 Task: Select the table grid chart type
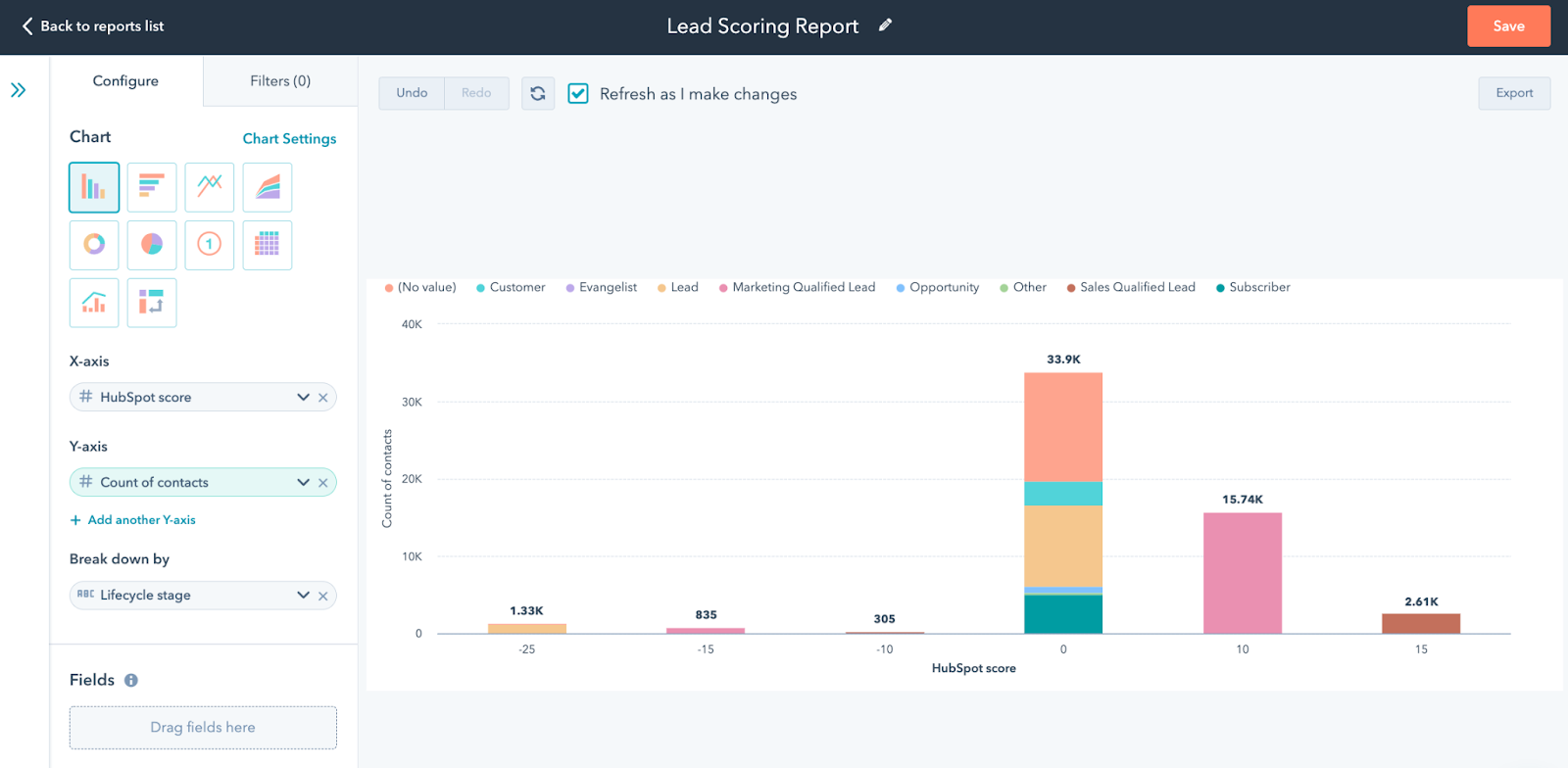pyautogui.click(x=268, y=245)
